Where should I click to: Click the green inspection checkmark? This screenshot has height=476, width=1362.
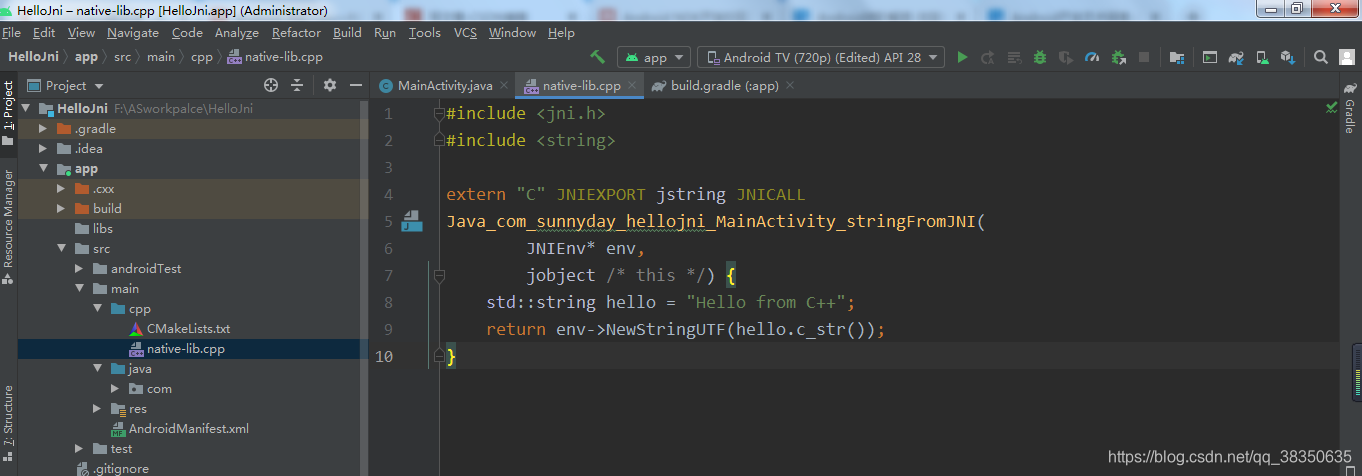click(1331, 106)
